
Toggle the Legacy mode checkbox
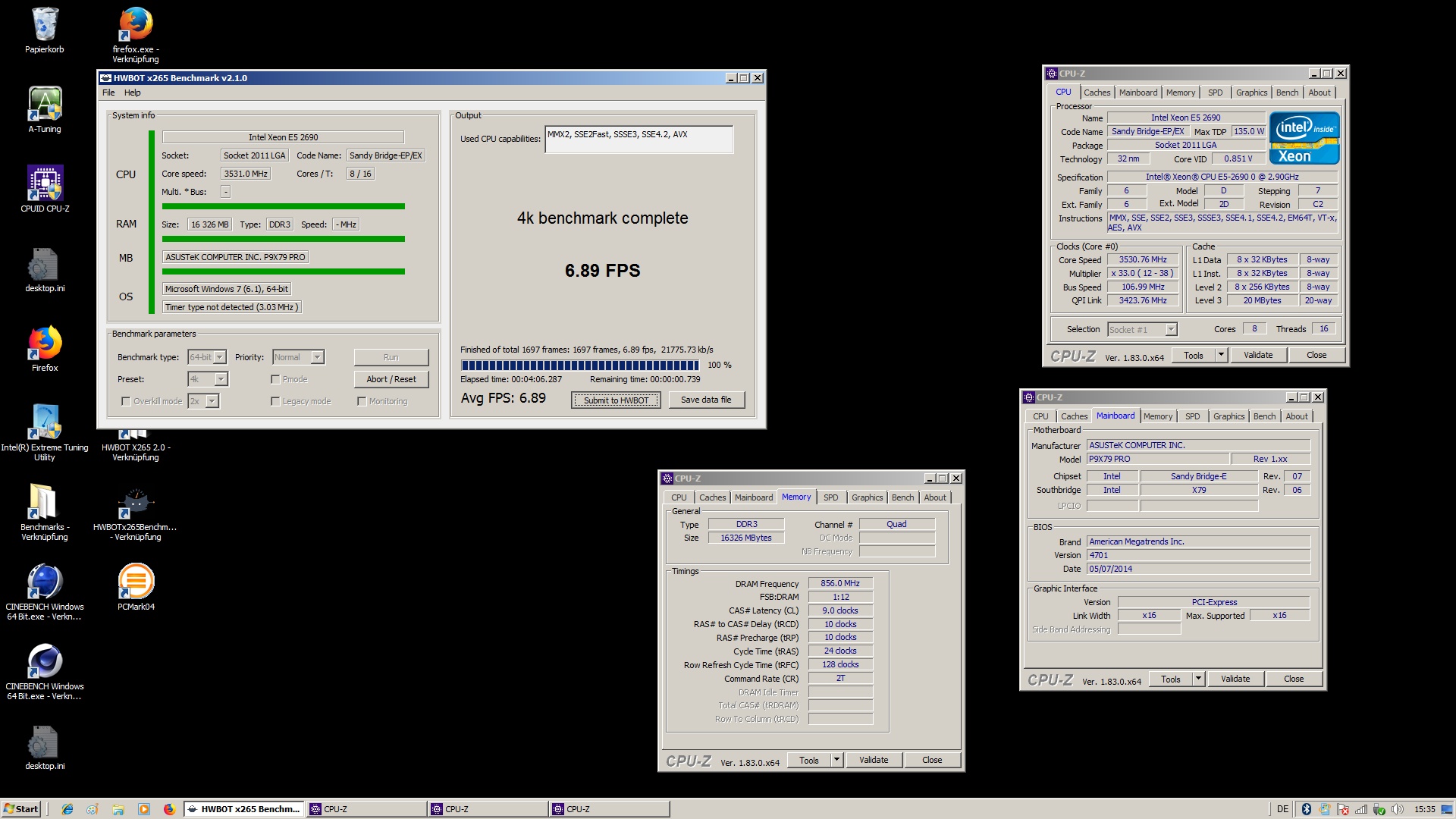(275, 401)
